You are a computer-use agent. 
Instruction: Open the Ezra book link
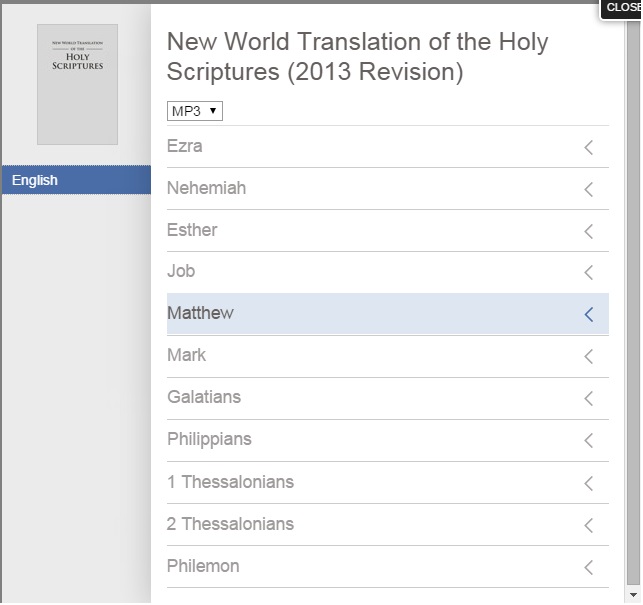pos(185,146)
